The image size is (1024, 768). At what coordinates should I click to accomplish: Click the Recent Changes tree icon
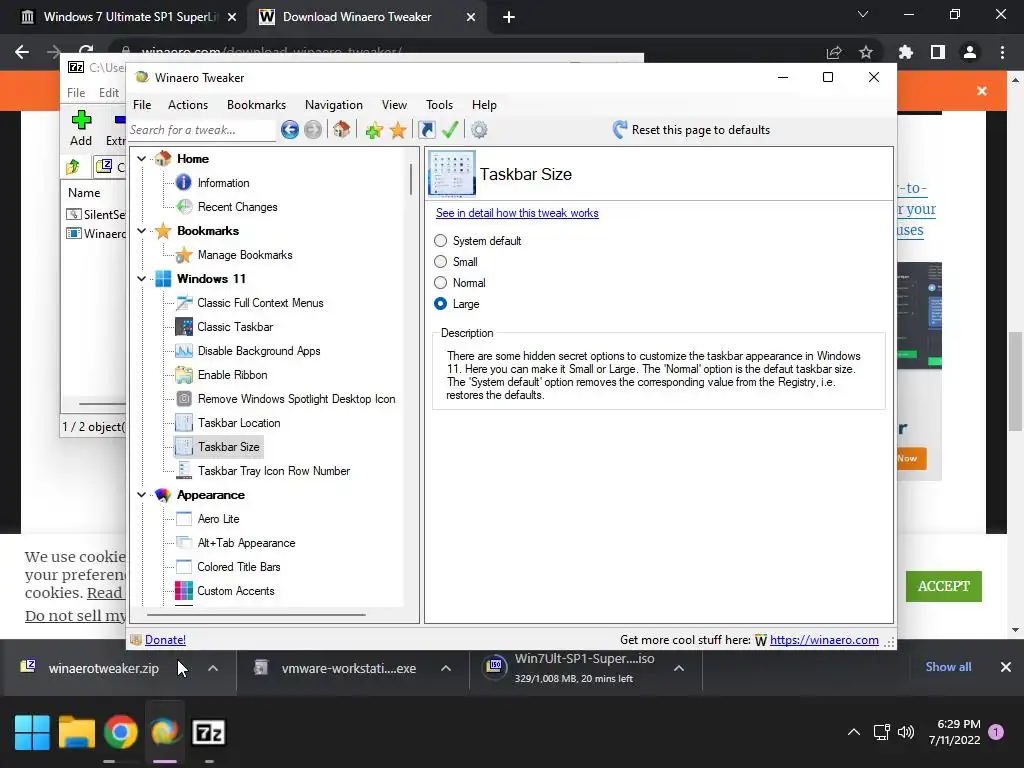(x=184, y=207)
